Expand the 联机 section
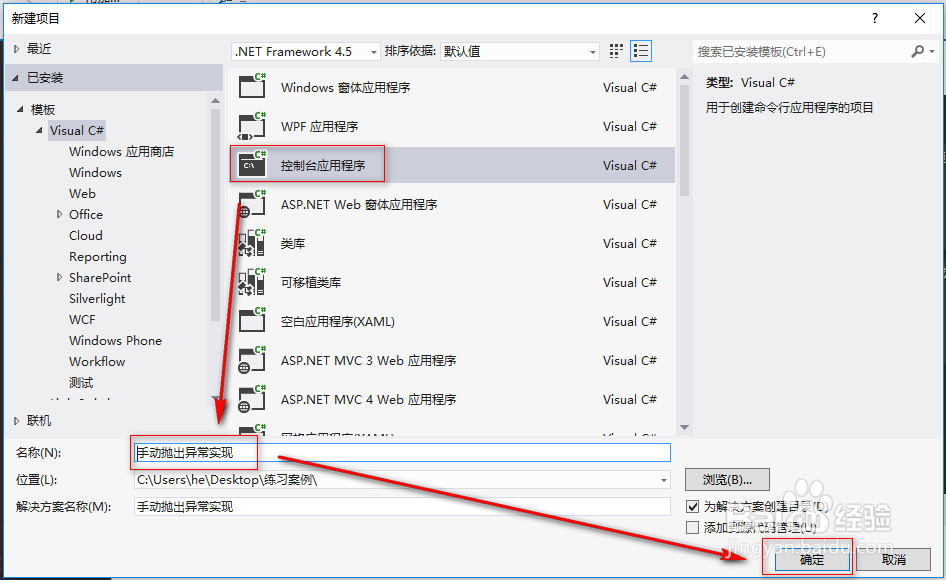Image resolution: width=946 pixels, height=580 pixels. (16, 421)
